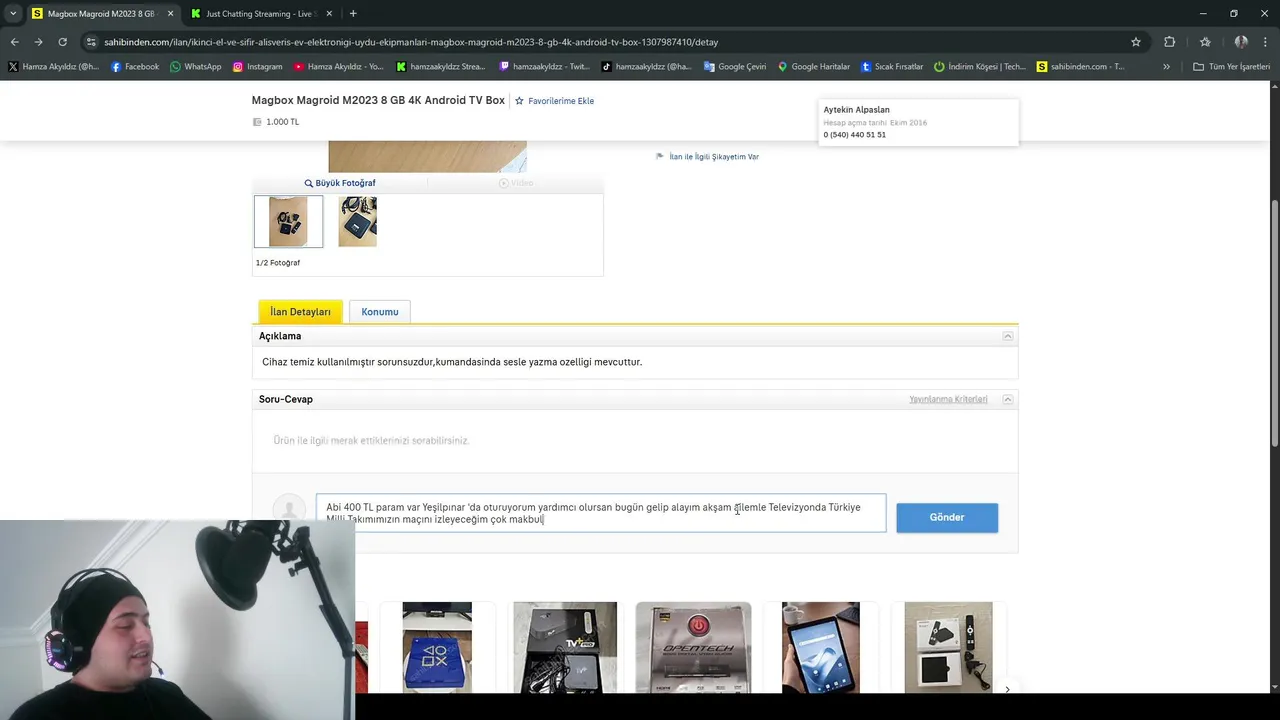Open the Google Çeviri bookmark
The image size is (1280, 720).
[735, 67]
